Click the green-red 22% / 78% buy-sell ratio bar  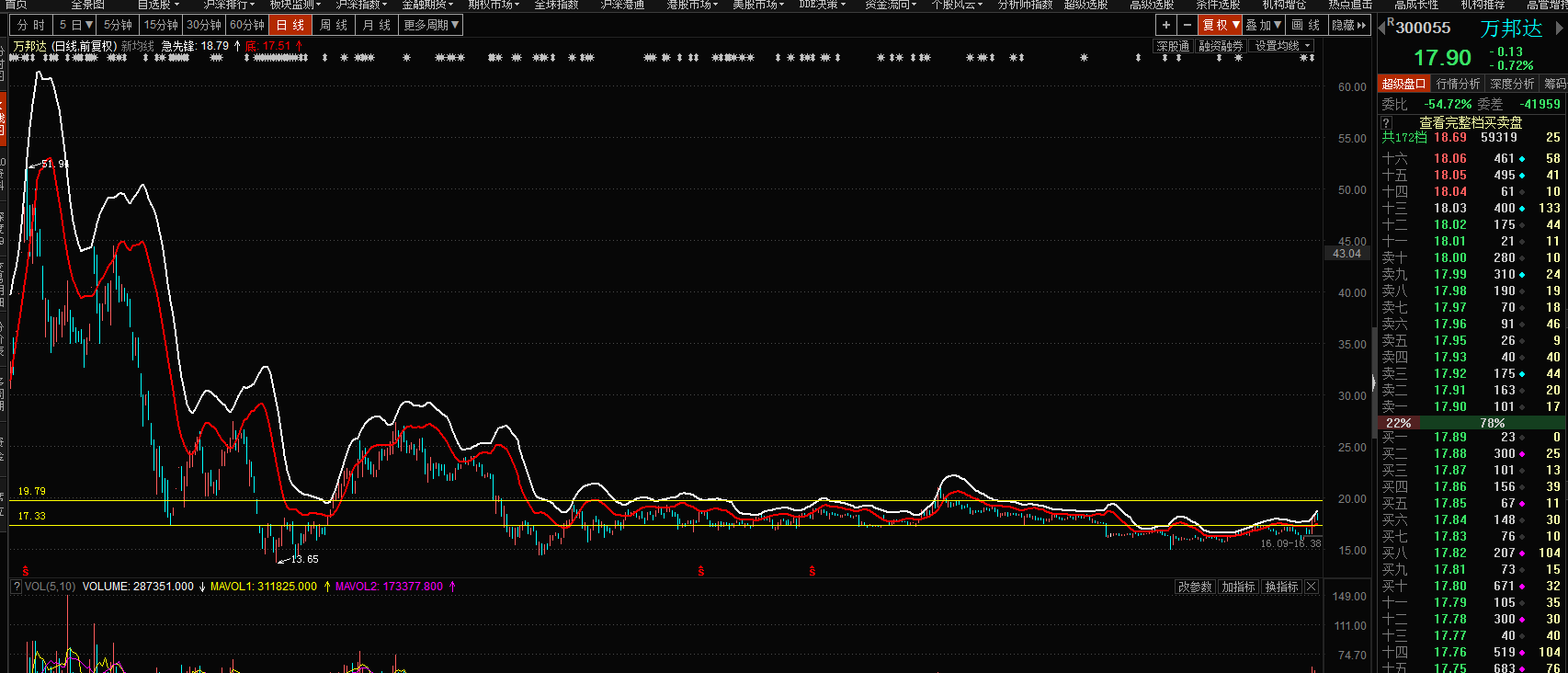point(1471,423)
